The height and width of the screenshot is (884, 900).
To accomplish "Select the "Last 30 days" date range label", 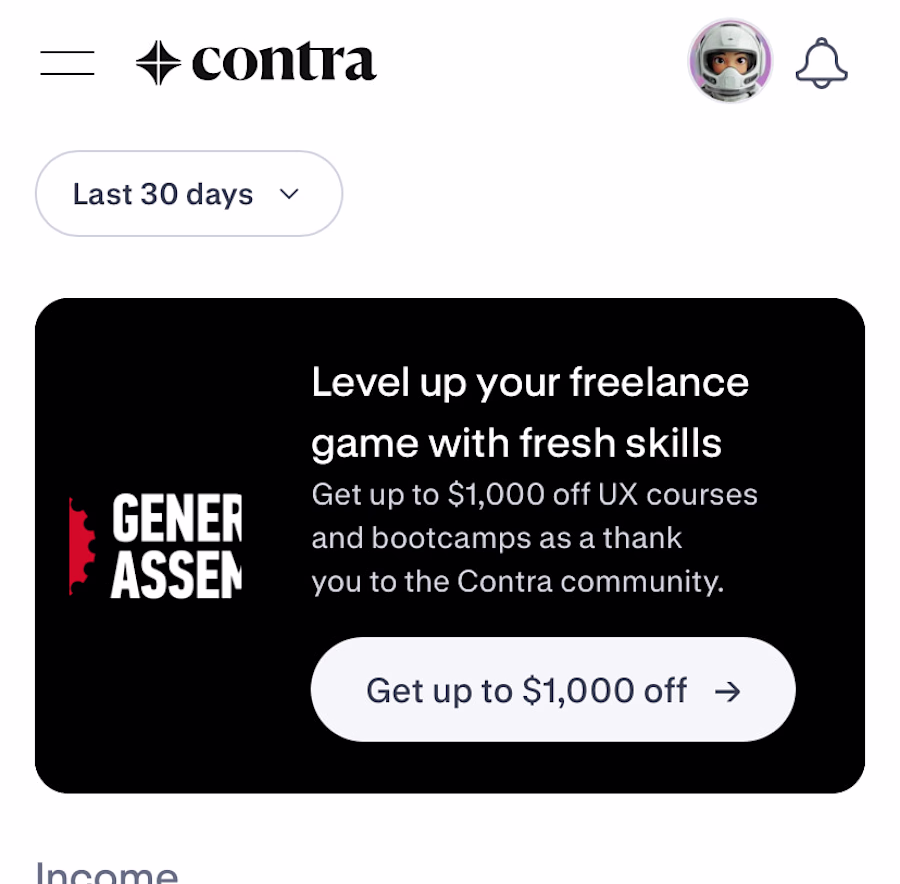I will pyautogui.click(x=162, y=194).
